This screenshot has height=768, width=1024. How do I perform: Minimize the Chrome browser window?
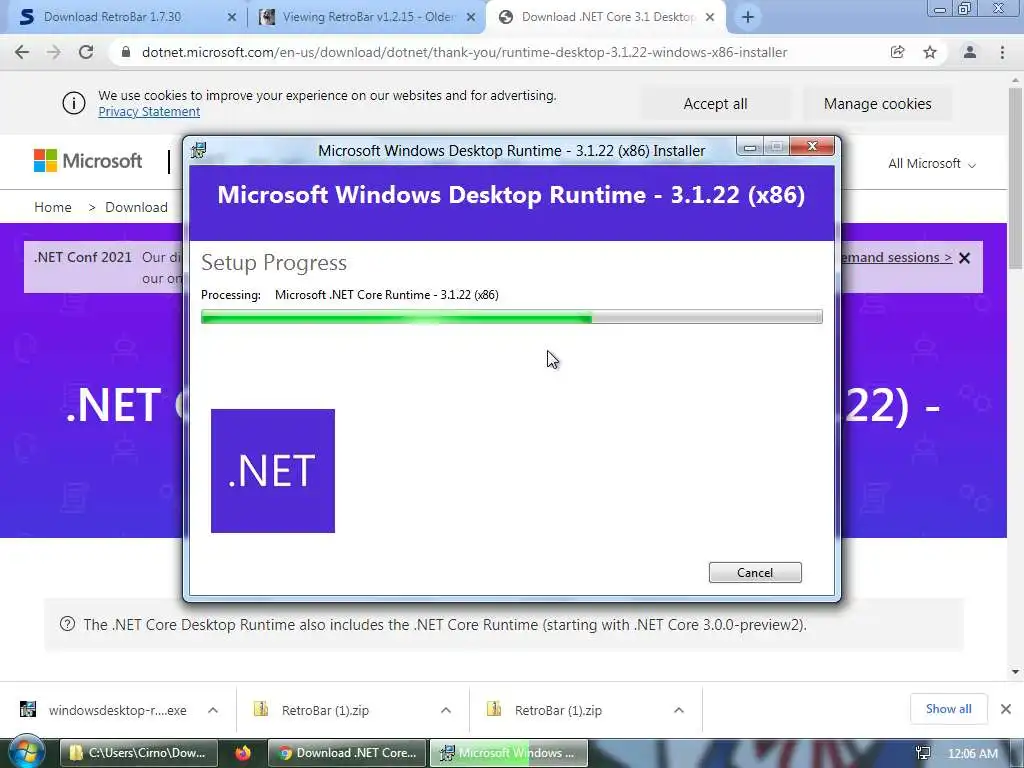point(940,9)
